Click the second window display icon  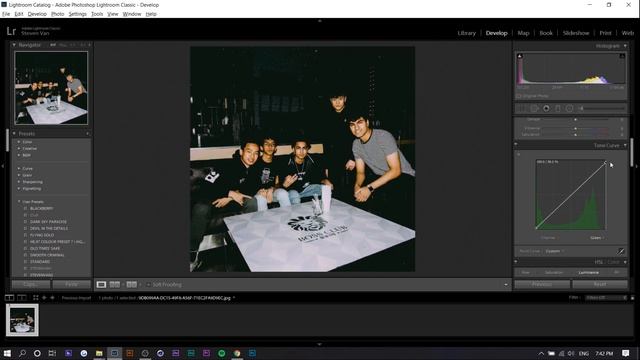(x=22, y=298)
